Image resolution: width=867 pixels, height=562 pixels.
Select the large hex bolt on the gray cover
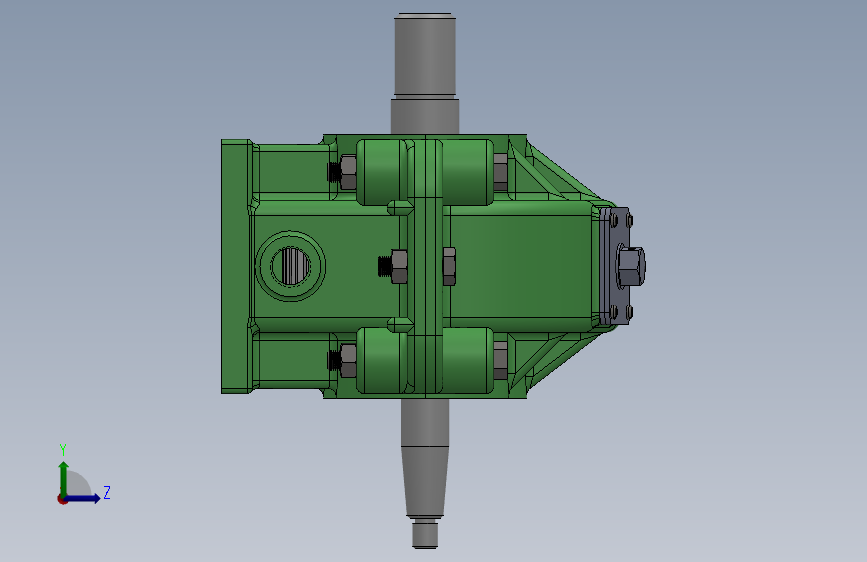click(631, 266)
